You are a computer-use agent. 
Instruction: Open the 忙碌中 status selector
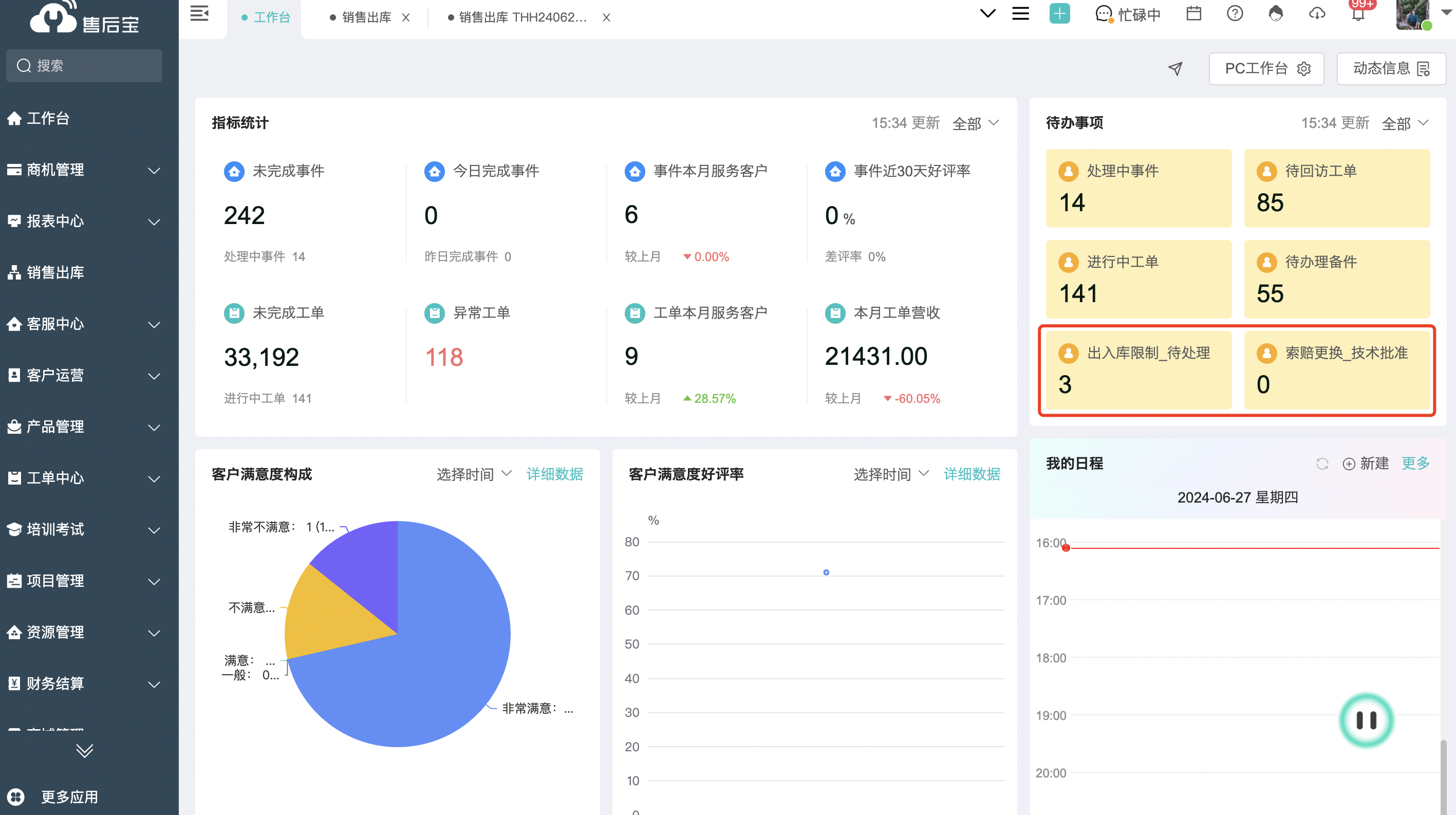point(1128,15)
